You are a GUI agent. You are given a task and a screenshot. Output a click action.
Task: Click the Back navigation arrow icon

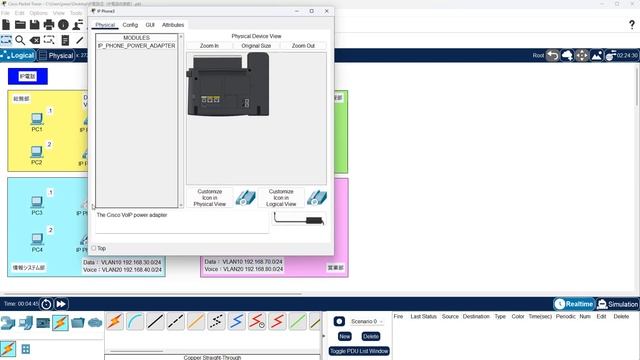(x=553, y=55)
